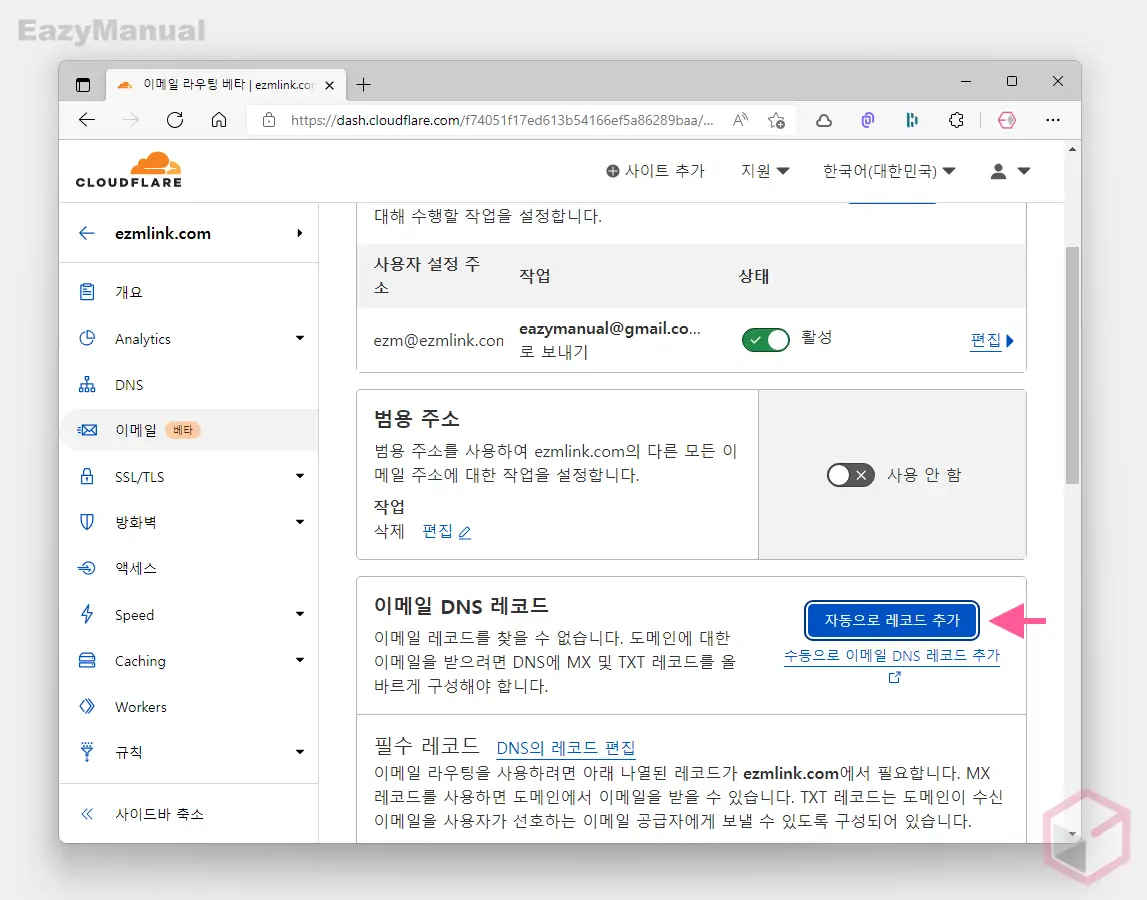The width and height of the screenshot is (1147, 900).
Task: Open the Caching section
Action: (139, 660)
